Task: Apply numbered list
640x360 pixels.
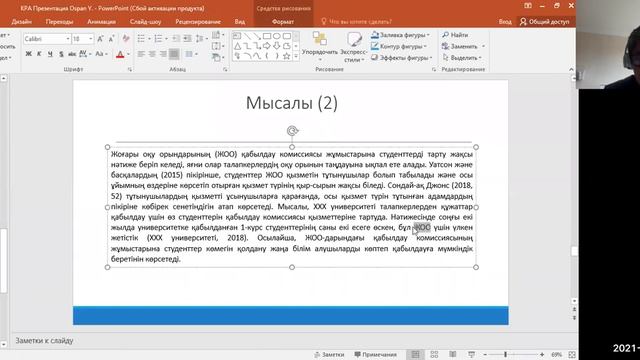Action: [x=158, y=39]
